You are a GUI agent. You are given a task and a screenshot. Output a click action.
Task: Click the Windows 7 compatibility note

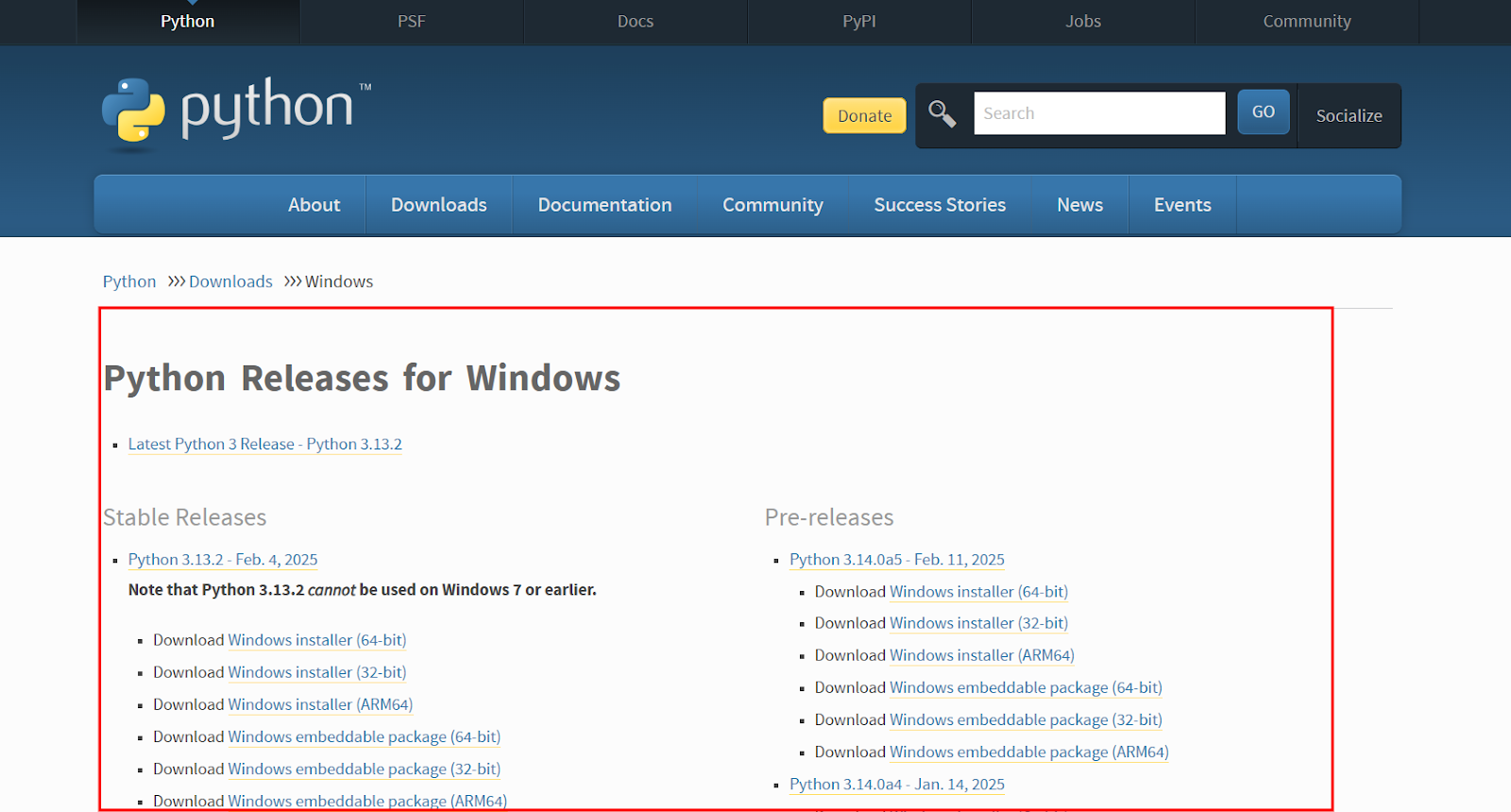pyautogui.click(x=363, y=589)
